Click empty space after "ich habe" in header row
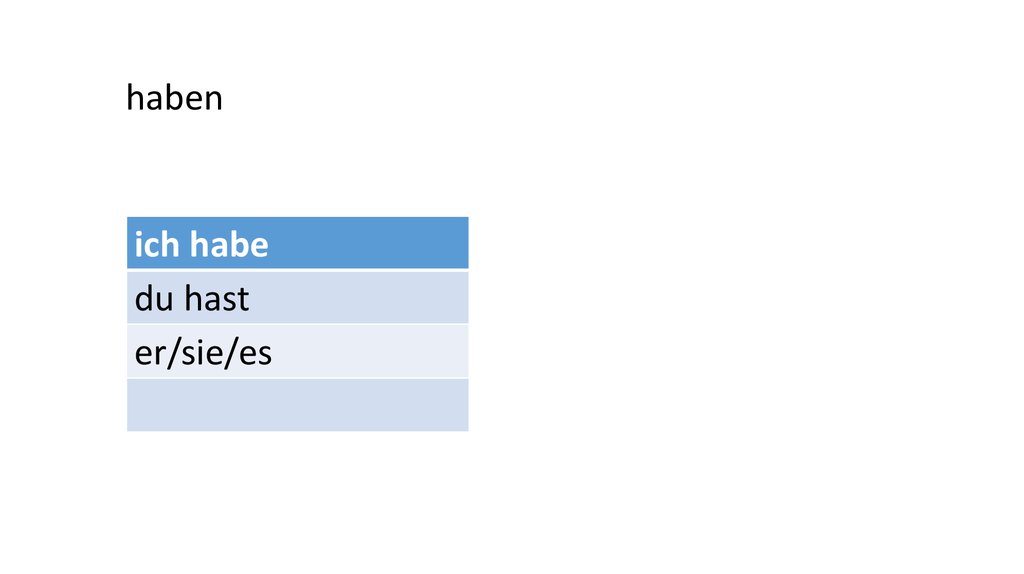Viewport: 1024px width, 574px height. (x=380, y=244)
